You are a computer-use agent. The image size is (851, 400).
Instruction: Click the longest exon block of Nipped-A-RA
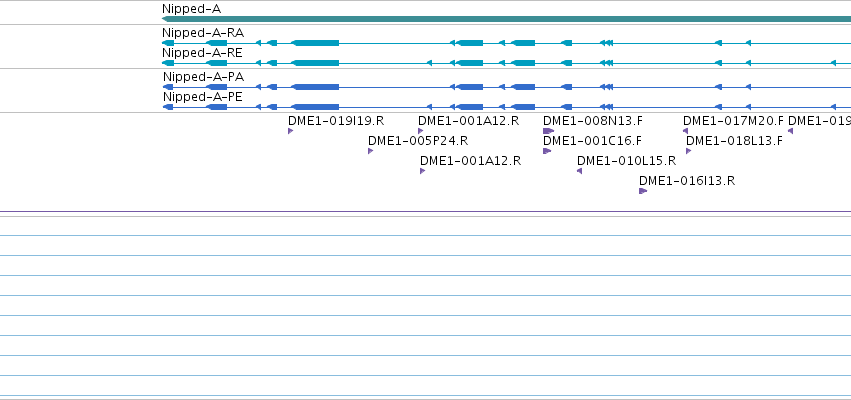(315, 43)
